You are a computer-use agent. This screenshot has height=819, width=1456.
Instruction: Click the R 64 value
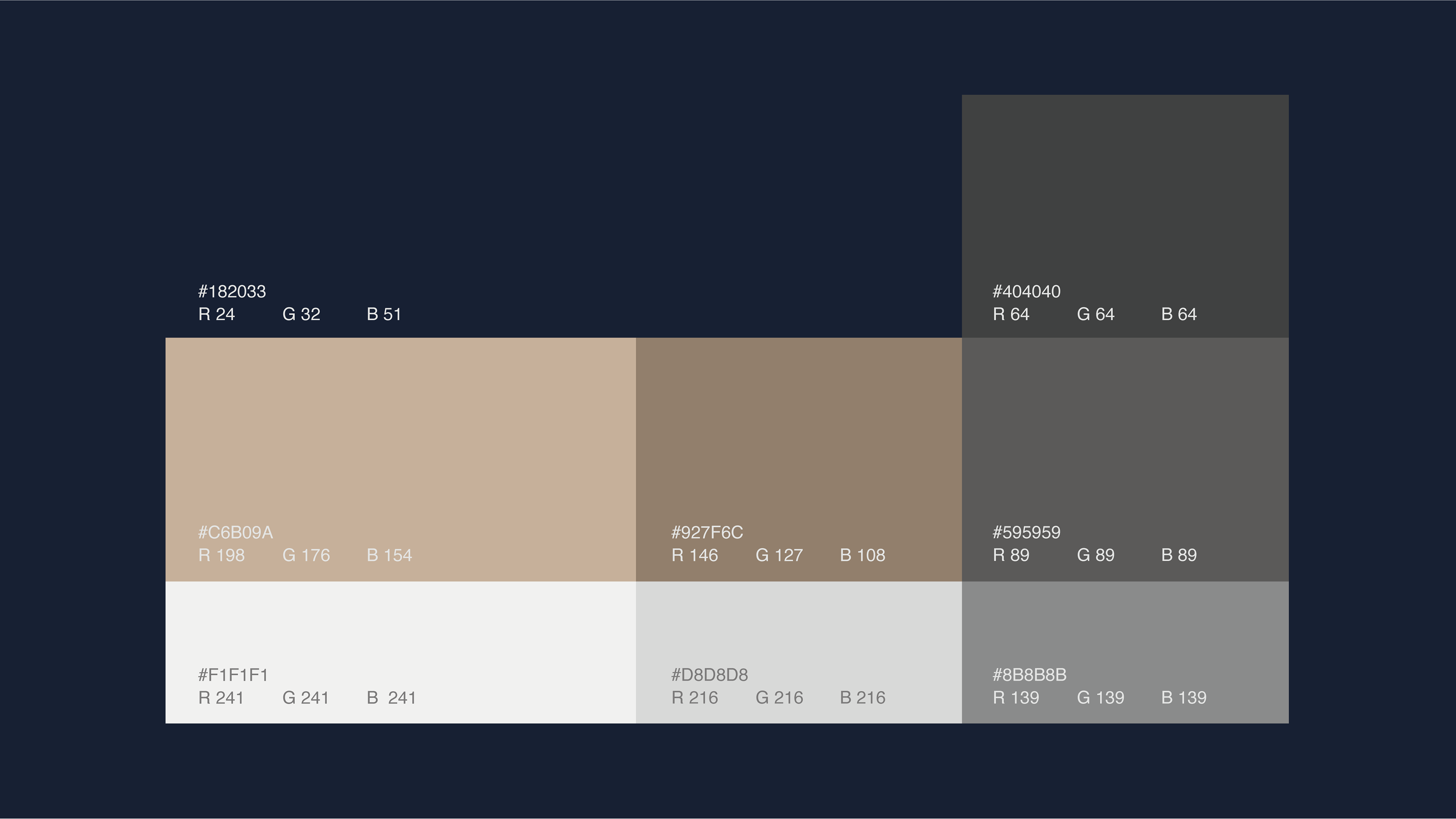pos(1011,314)
